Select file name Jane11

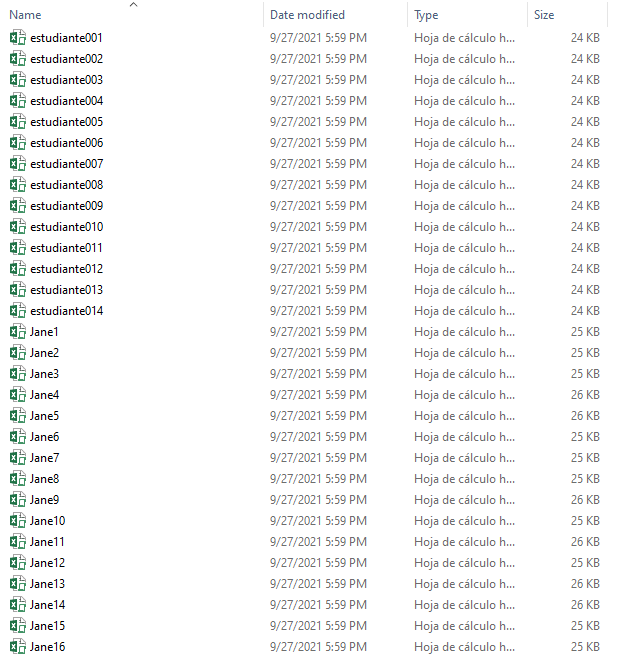(x=47, y=542)
